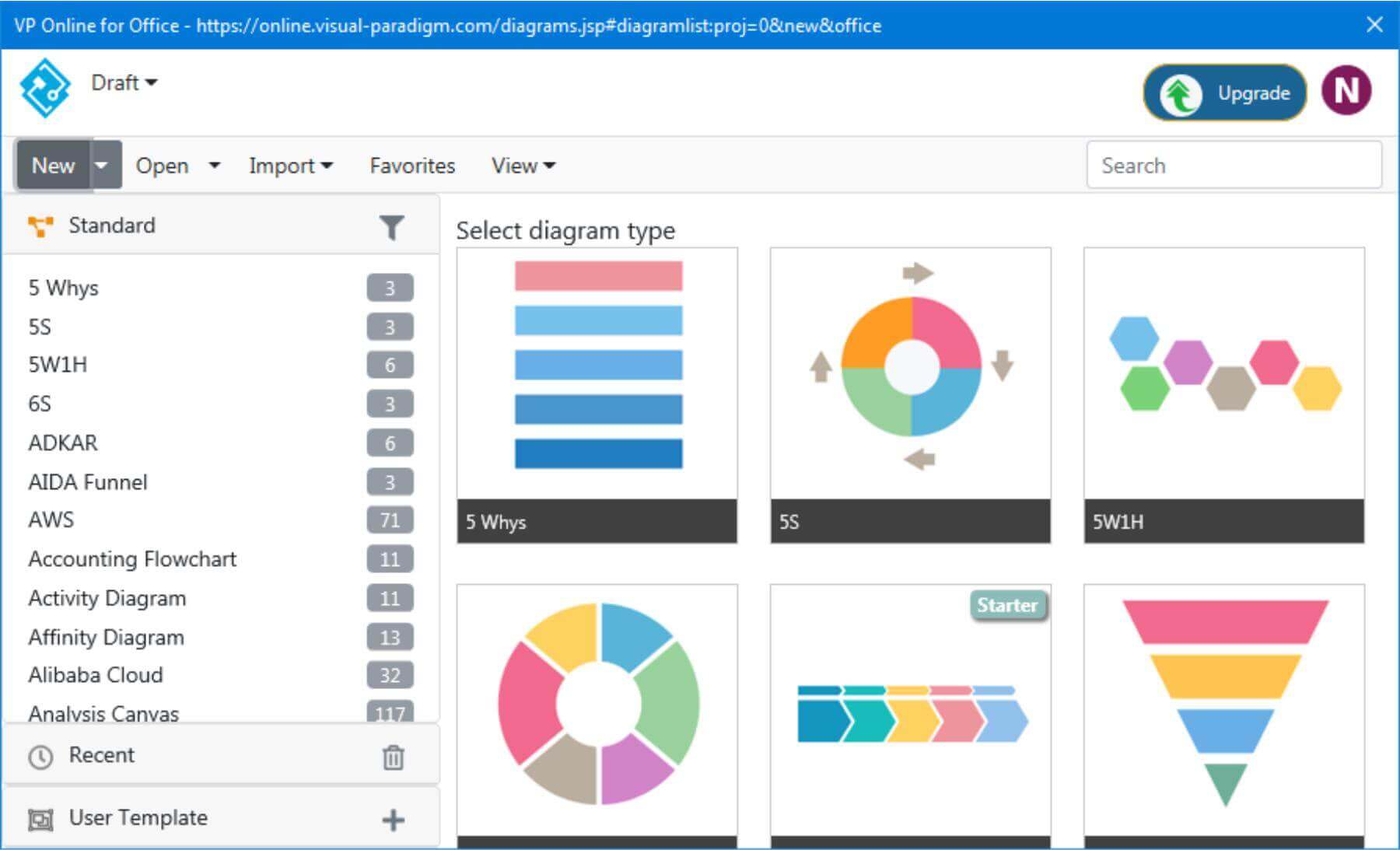Open the Favorites tab
The image size is (1400, 850).
(x=412, y=166)
